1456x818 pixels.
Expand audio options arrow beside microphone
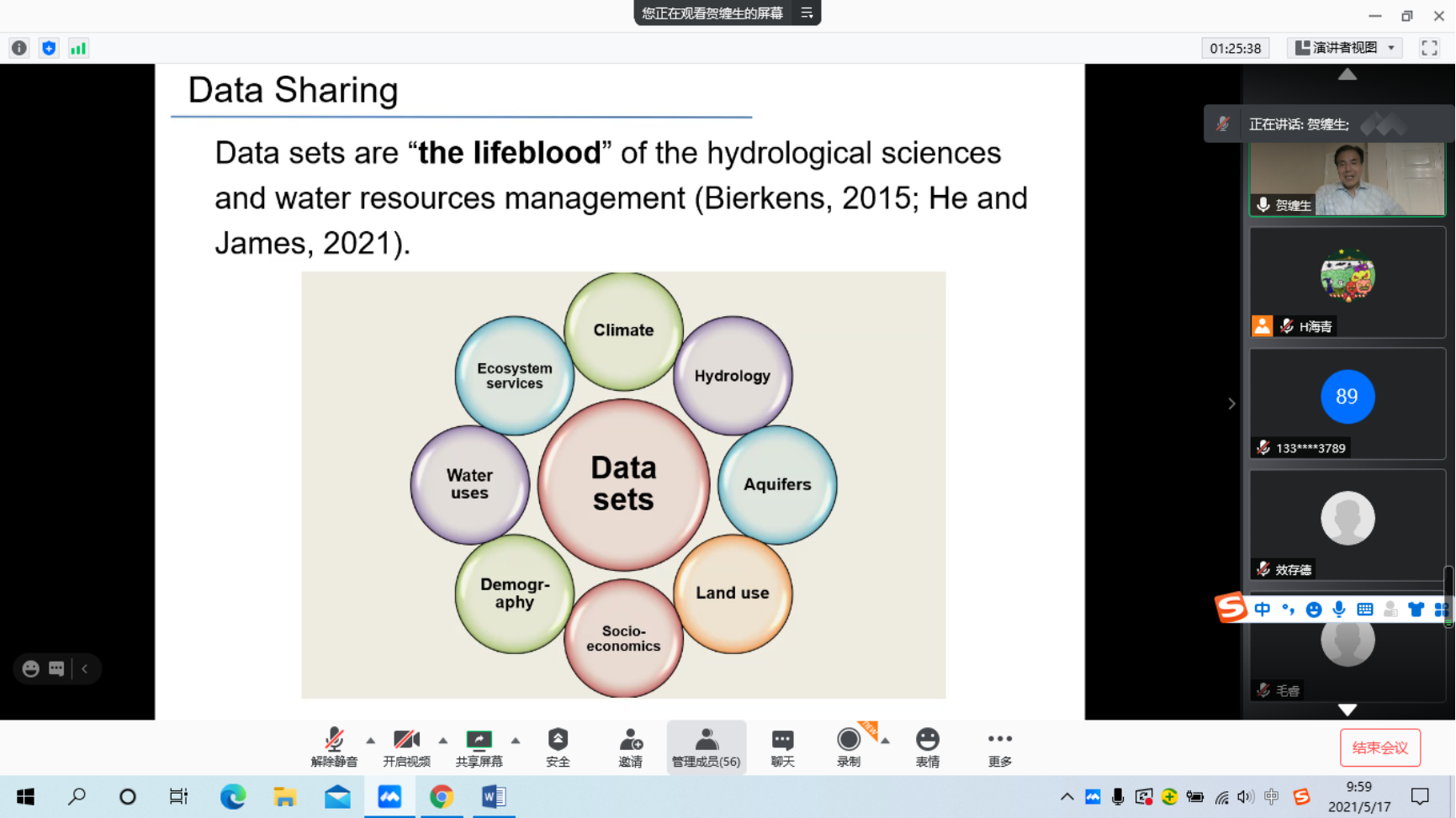click(x=370, y=741)
